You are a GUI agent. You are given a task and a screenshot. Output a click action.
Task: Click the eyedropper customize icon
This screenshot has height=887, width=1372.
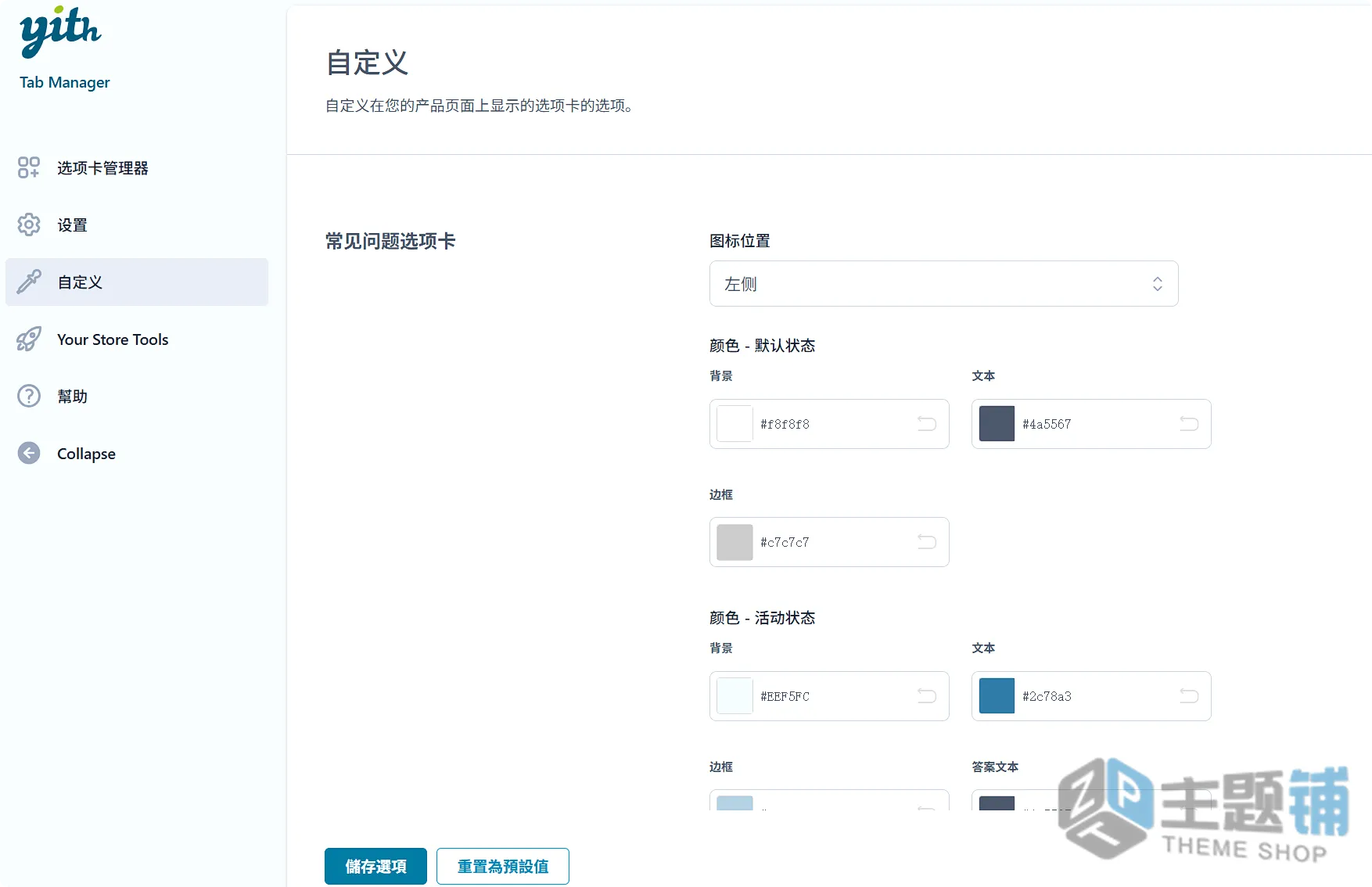click(29, 282)
